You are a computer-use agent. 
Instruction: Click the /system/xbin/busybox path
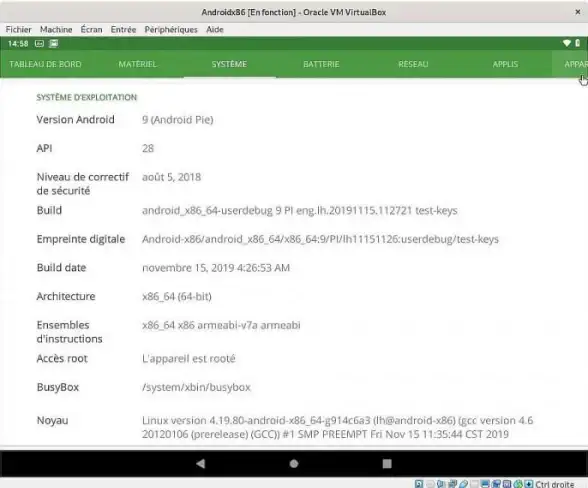pos(196,387)
